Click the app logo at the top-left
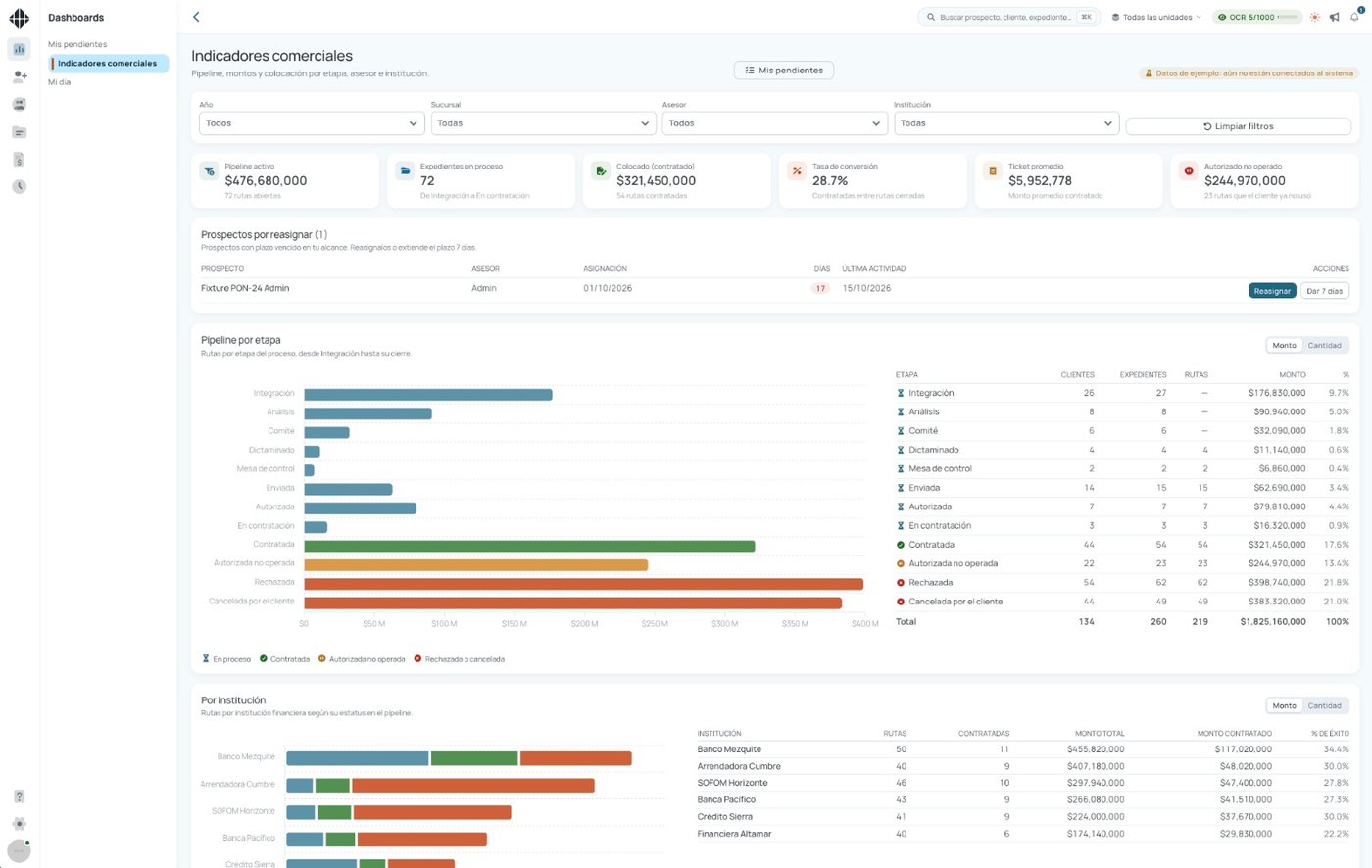Viewport: 1372px width, 868px height. 19,18
